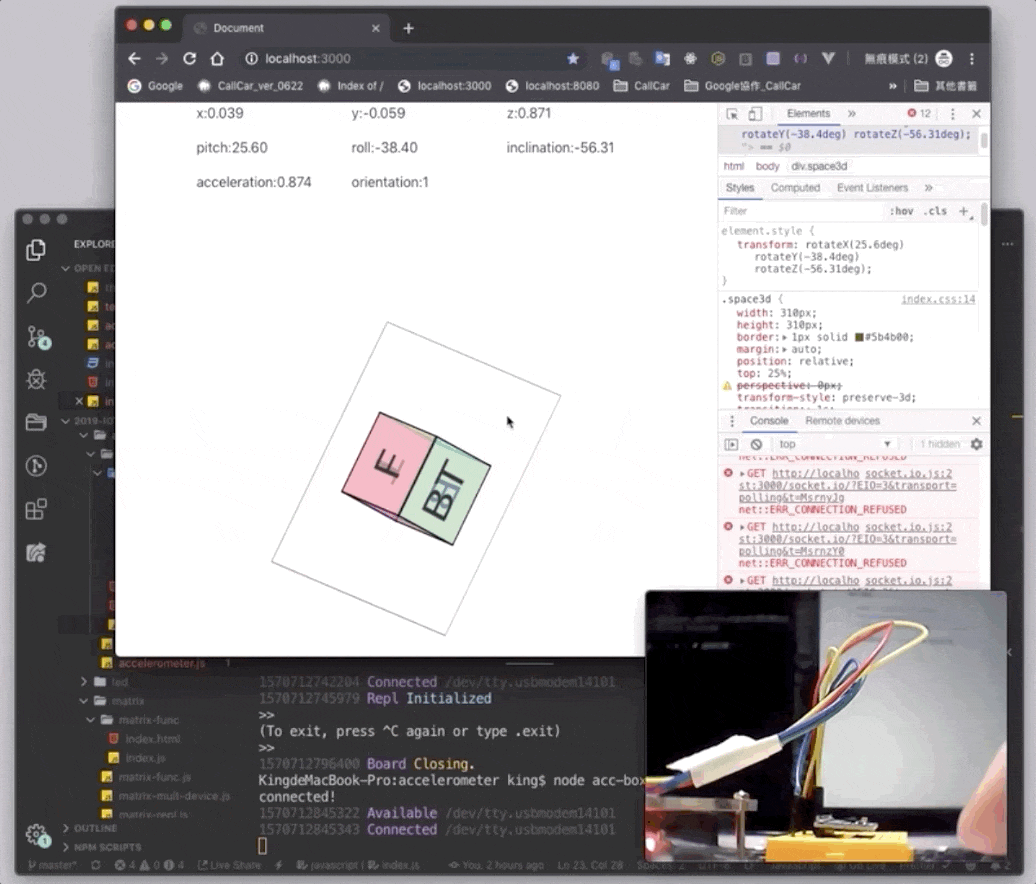This screenshot has height=884, width=1036.
Task: Toggle DevTools device toolbar icon
Action: point(755,114)
